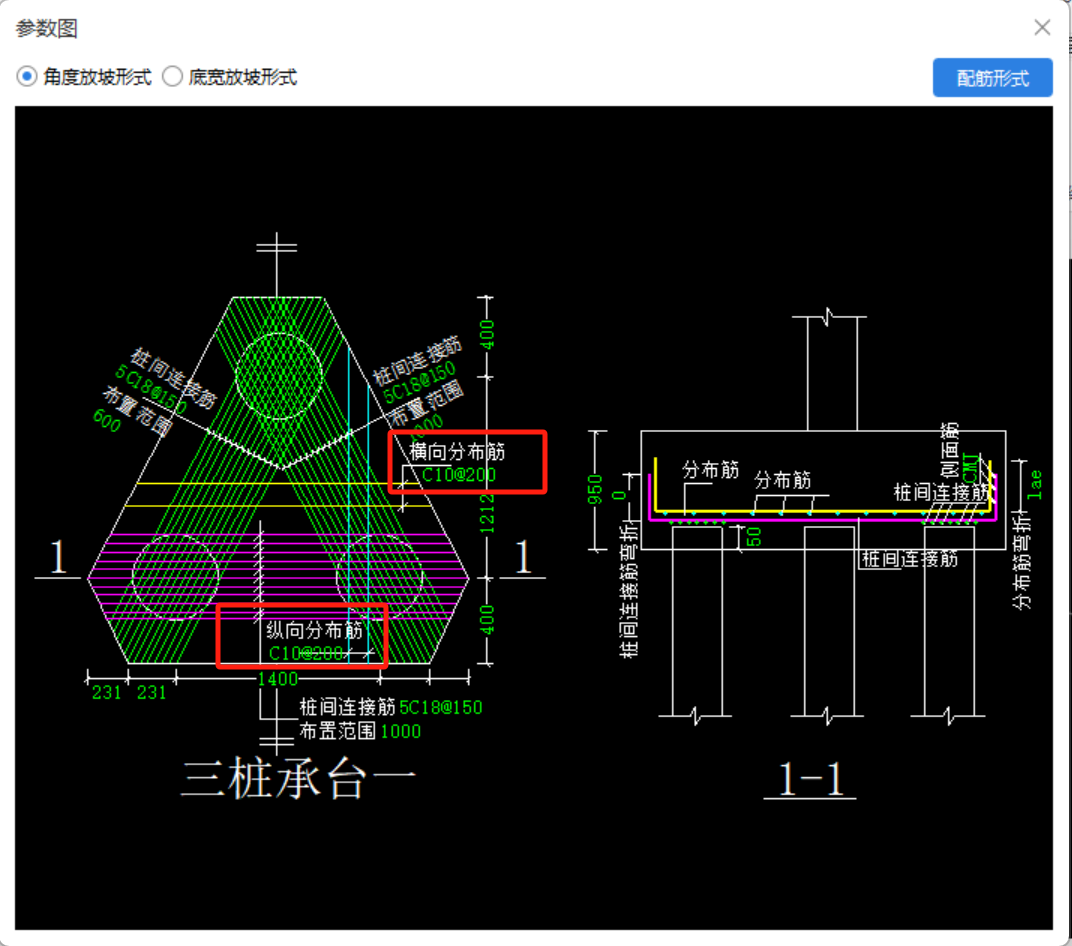Viewport: 1072px width, 946px height.
Task: Edit the lae anchorage length value
Action: [1035, 484]
